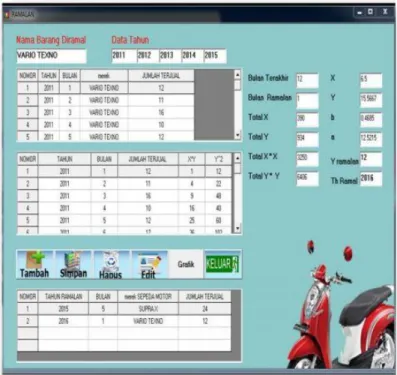Click the X*Y column header in middle table

tap(192, 159)
